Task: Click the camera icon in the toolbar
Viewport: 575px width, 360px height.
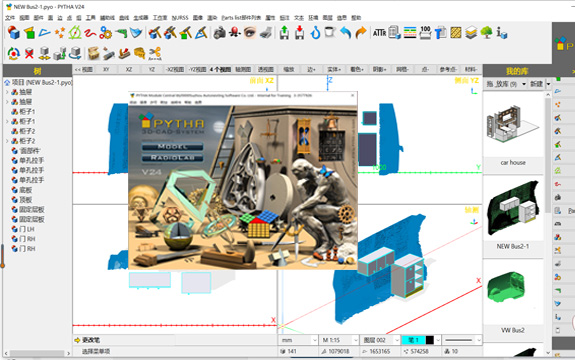Action: pyautogui.click(x=220, y=33)
